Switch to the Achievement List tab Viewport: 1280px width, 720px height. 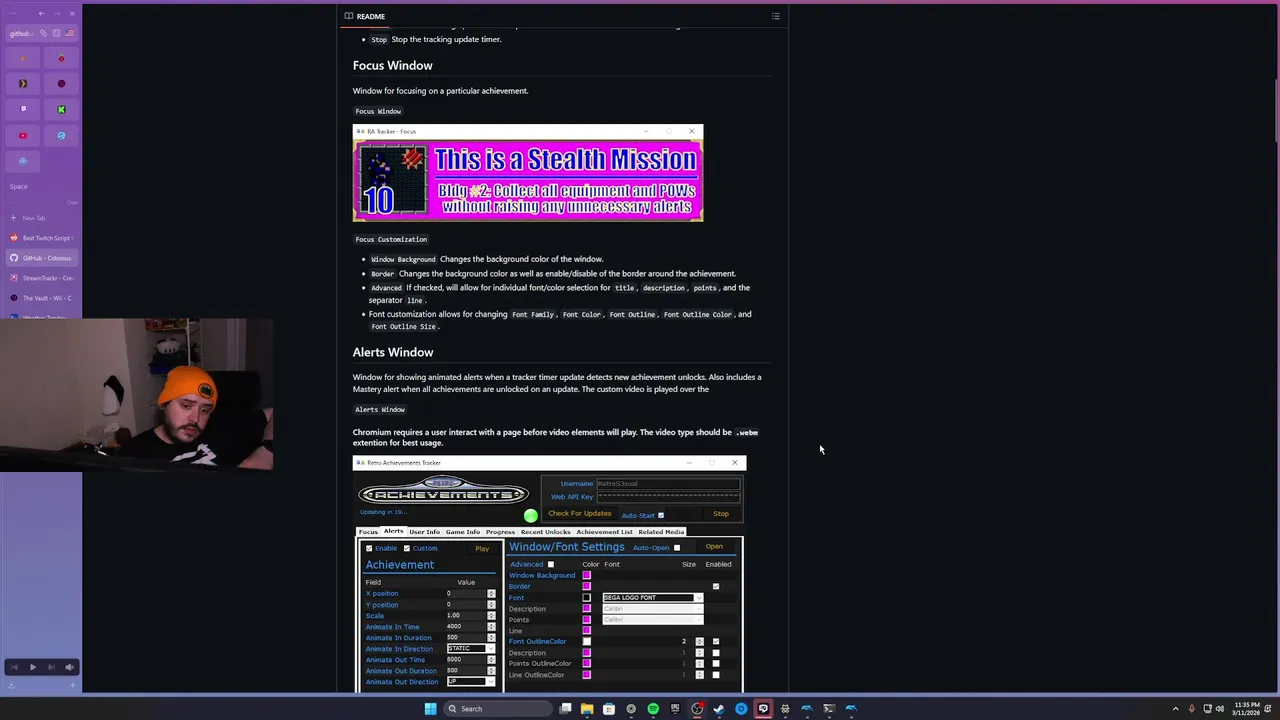point(604,532)
